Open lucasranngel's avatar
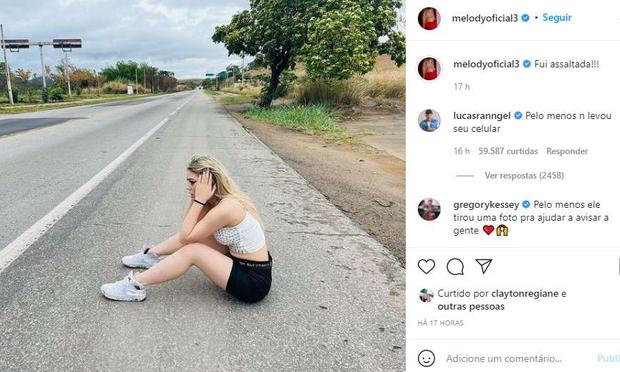This screenshot has height=372, width=620. (x=429, y=120)
